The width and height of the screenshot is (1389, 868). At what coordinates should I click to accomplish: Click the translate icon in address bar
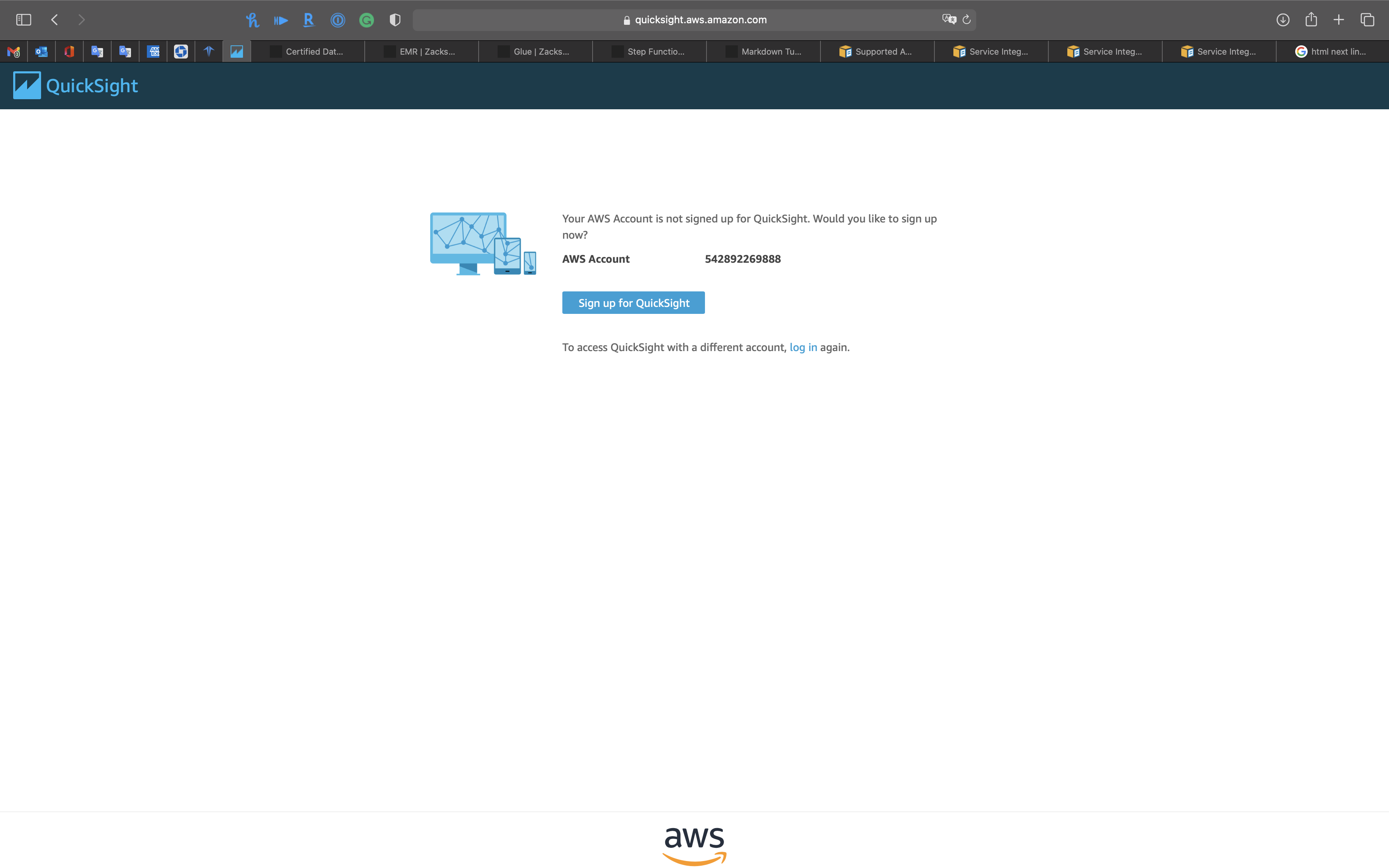click(x=949, y=19)
